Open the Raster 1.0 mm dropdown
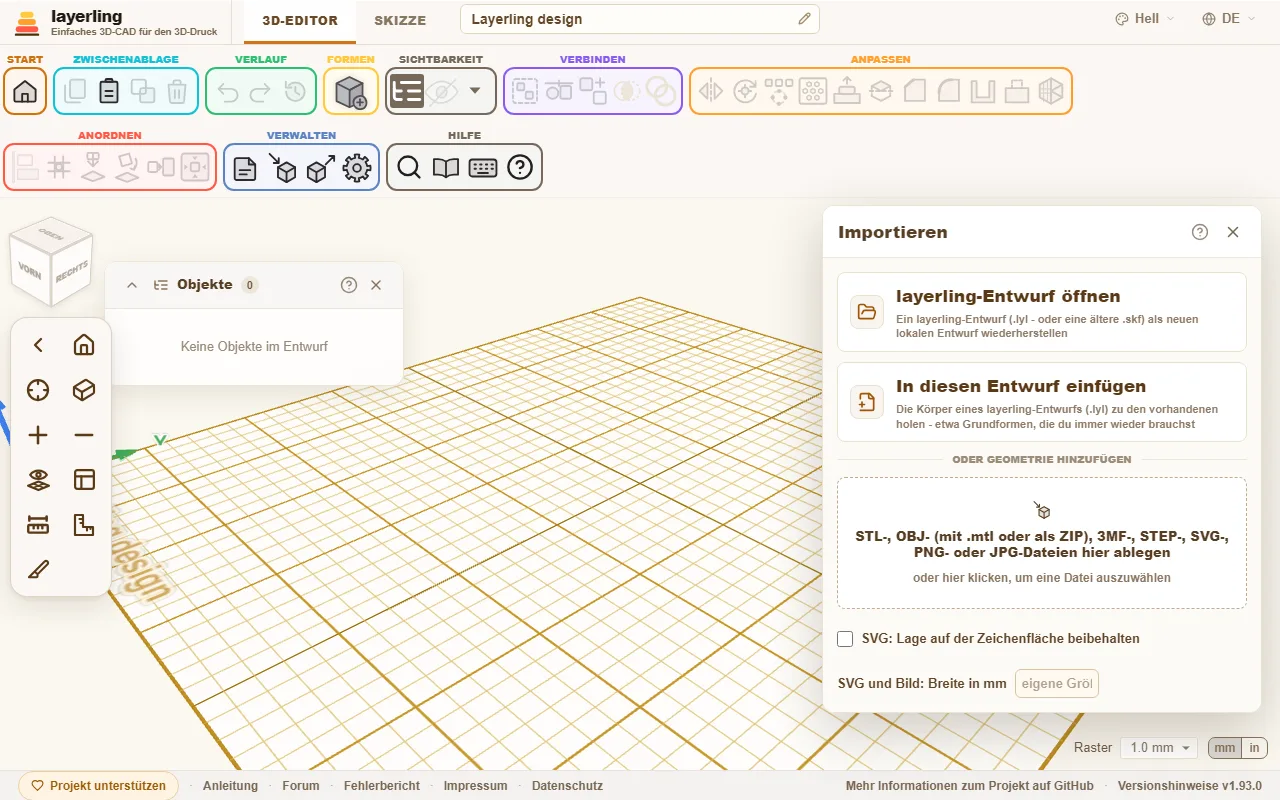The height and width of the screenshot is (800, 1280). [1159, 748]
